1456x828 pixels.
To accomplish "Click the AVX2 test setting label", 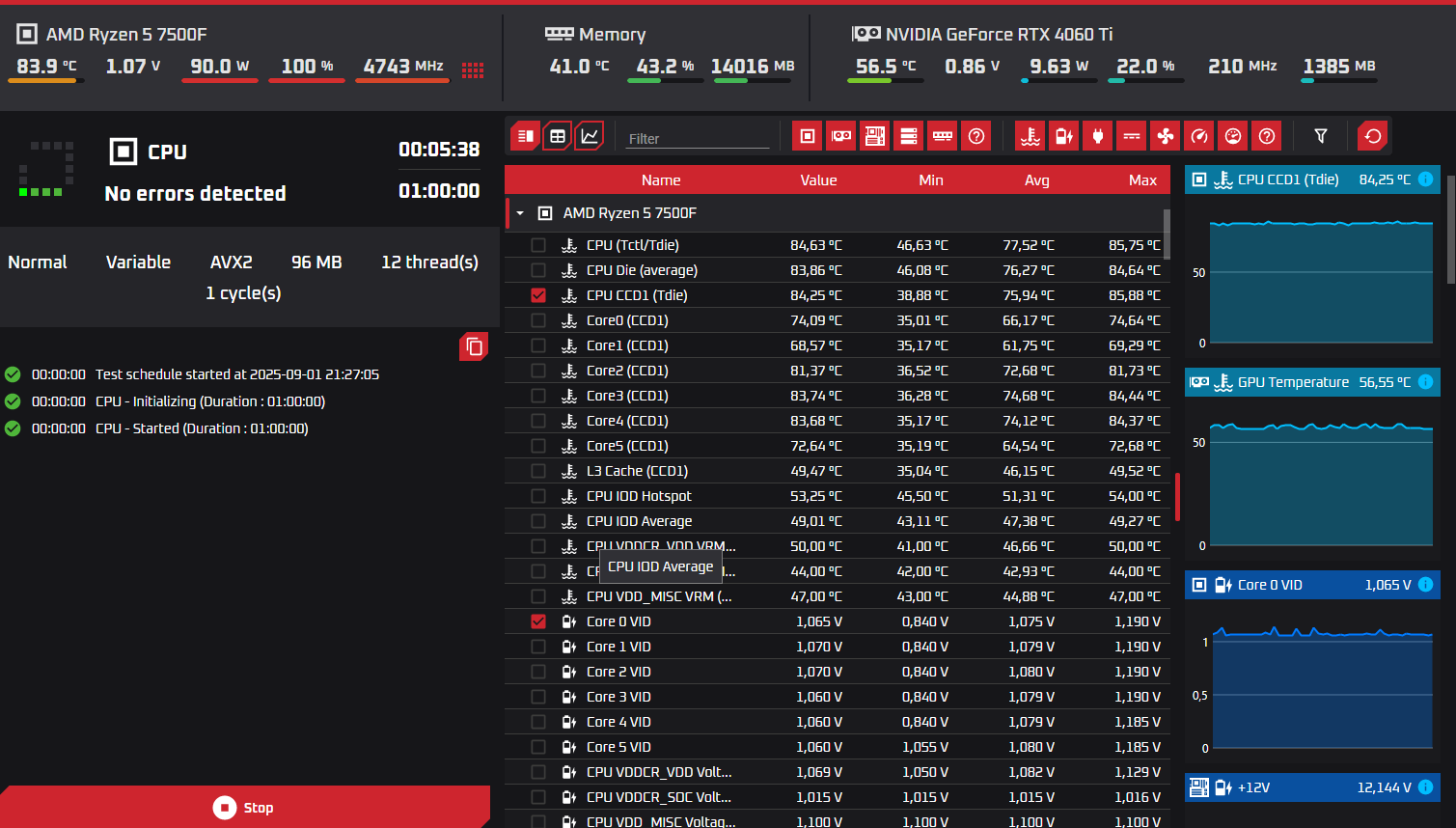I will [x=232, y=262].
